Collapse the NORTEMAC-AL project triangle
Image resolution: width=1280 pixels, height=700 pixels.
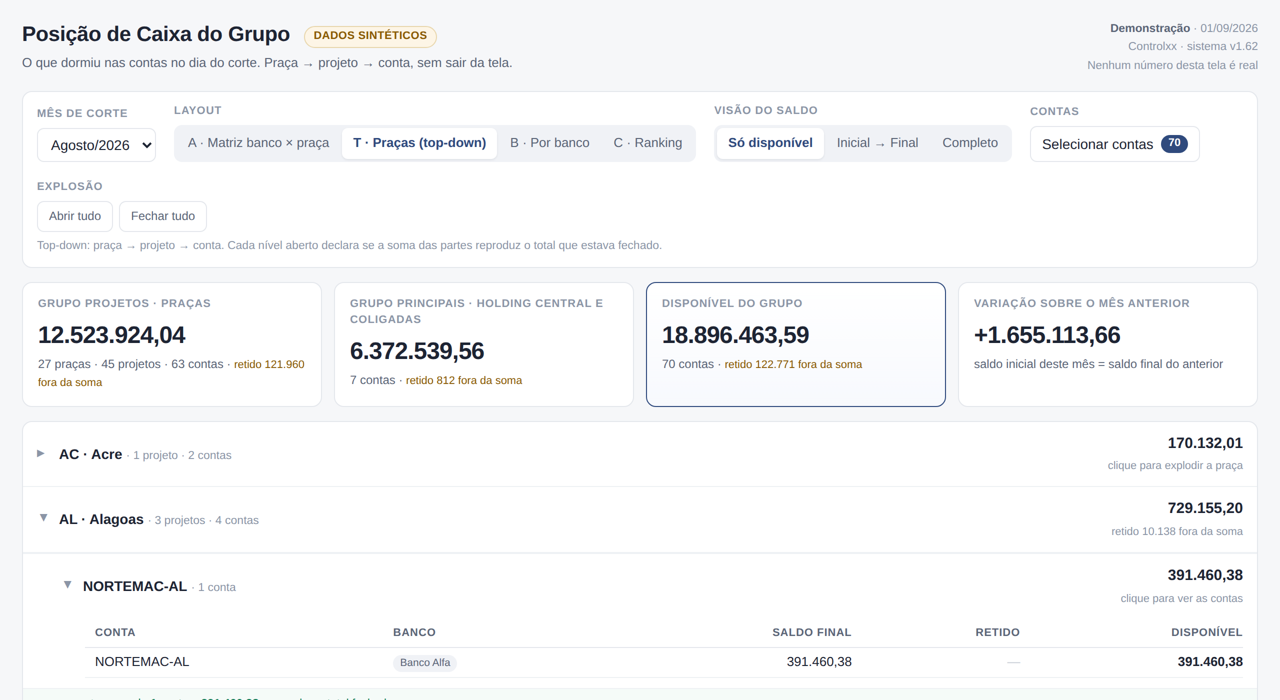tap(67, 586)
